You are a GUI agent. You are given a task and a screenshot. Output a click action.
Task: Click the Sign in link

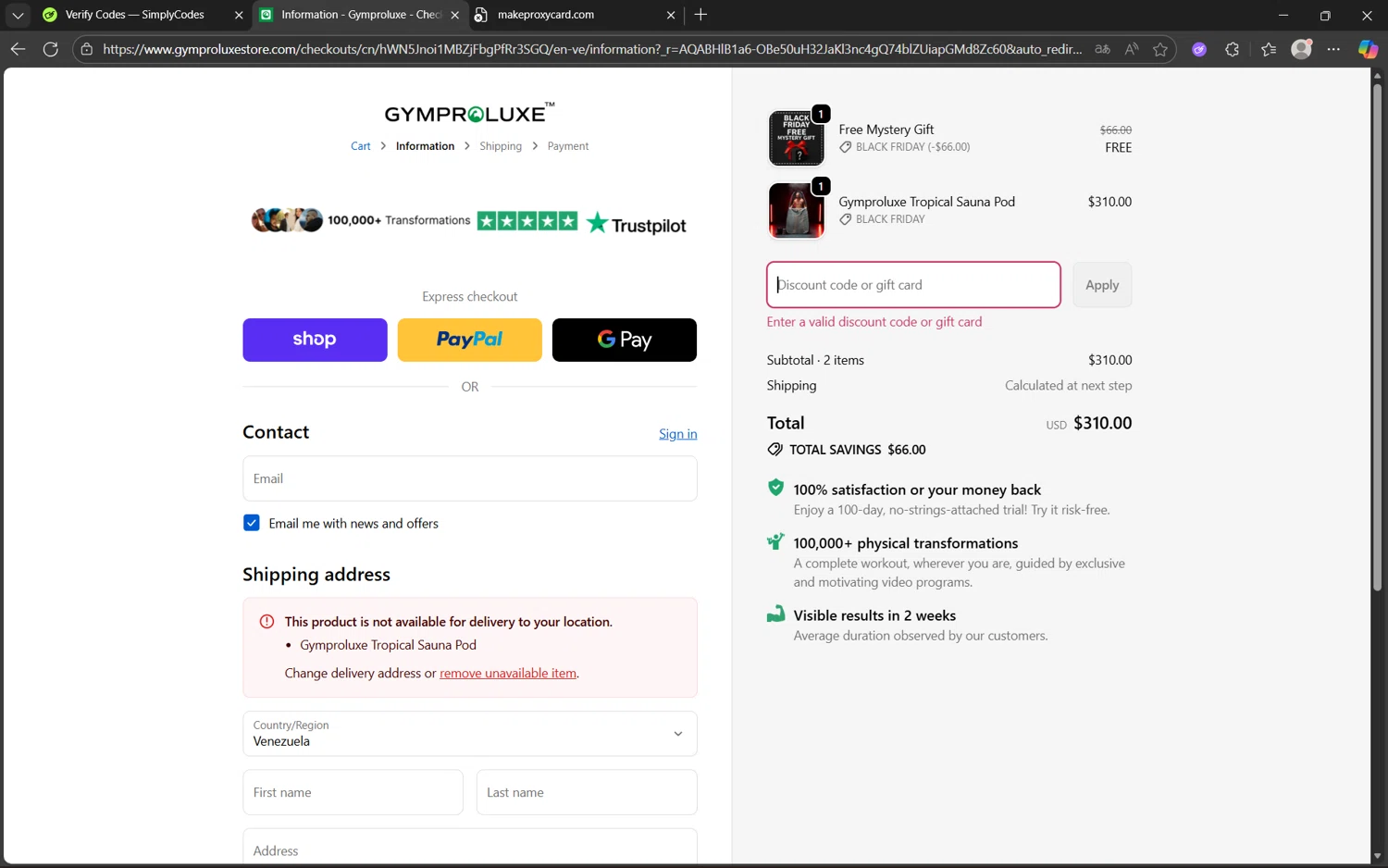pyautogui.click(x=677, y=434)
